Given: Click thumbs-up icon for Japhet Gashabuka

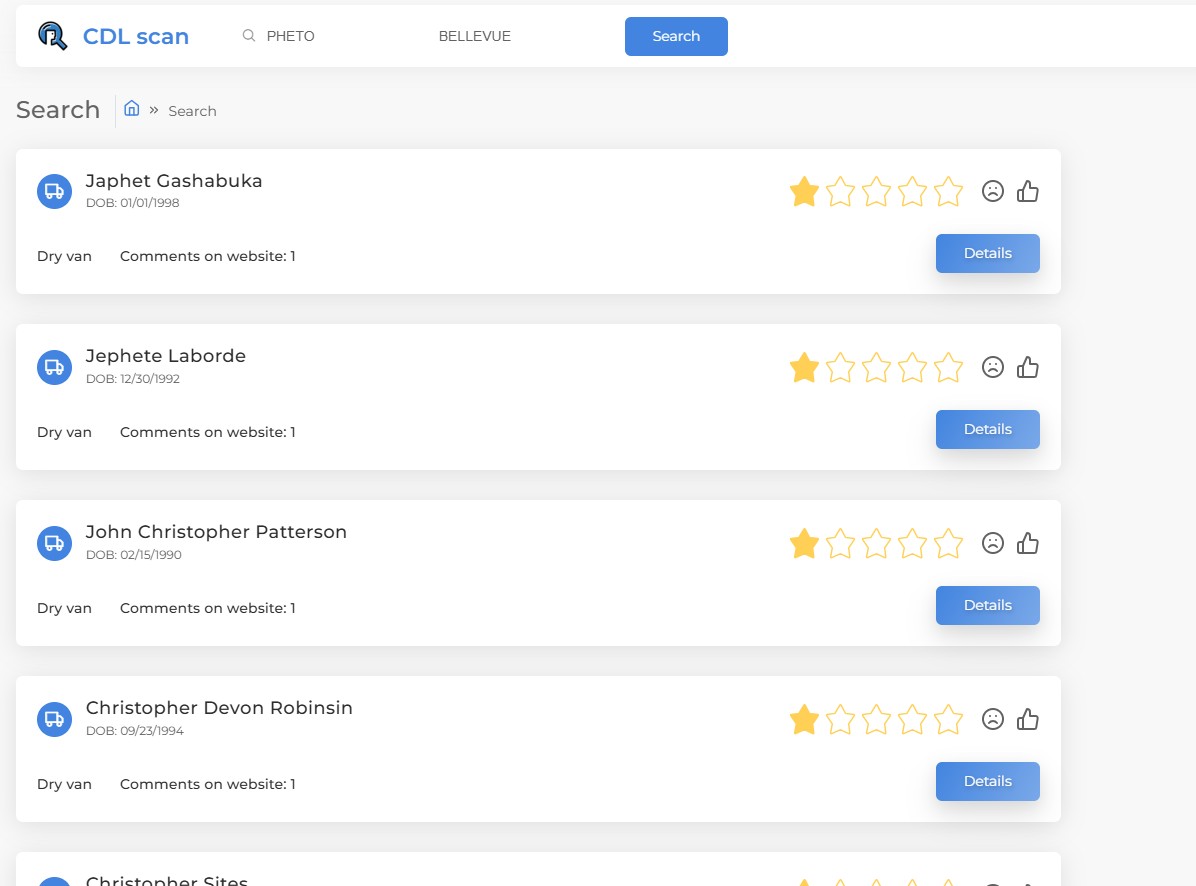Looking at the screenshot, I should [1027, 191].
